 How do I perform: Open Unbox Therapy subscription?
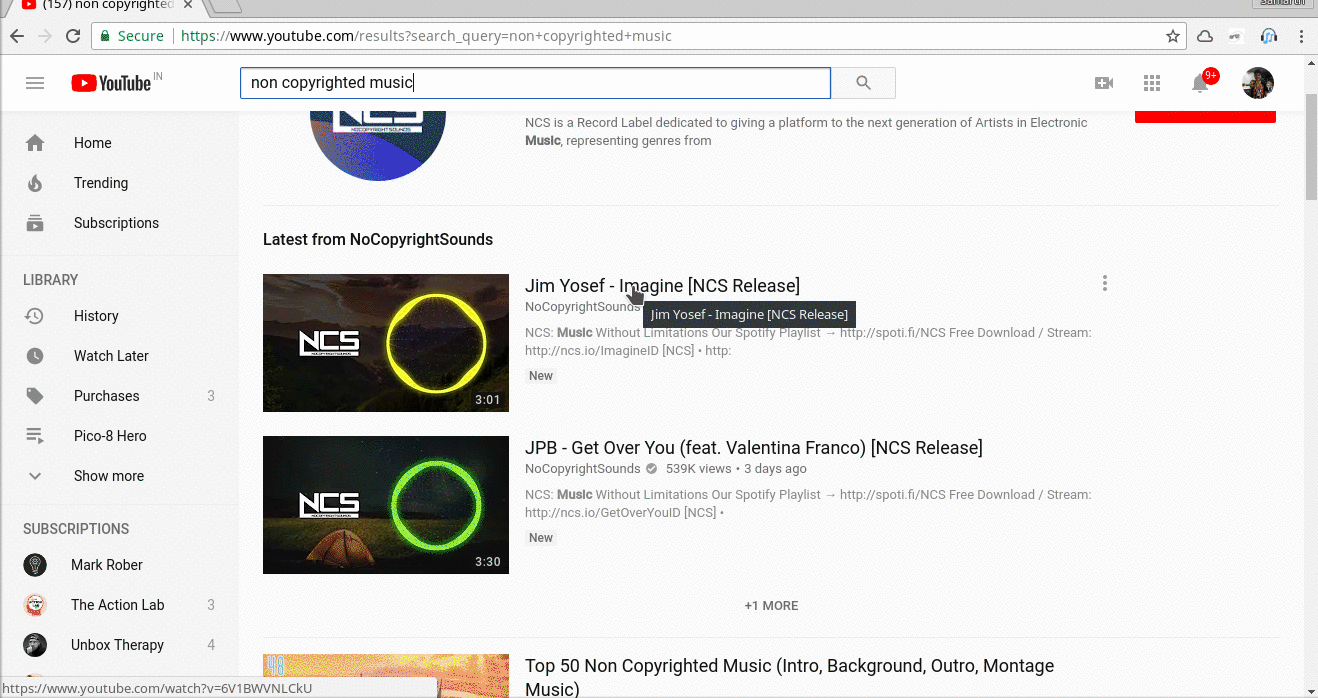pyautogui.click(x=119, y=645)
